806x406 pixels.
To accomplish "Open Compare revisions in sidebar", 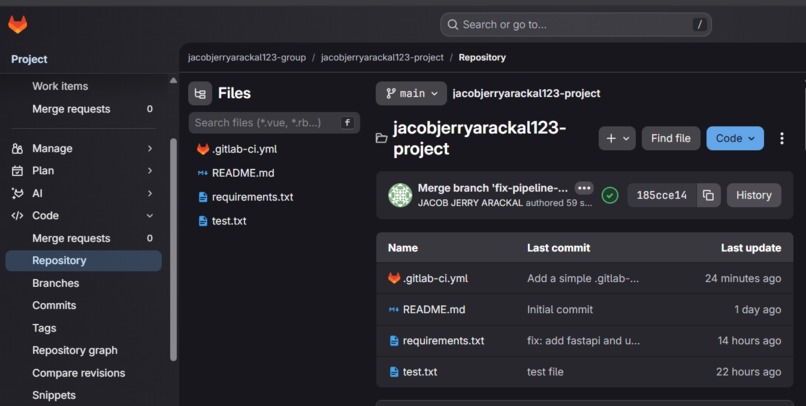I will [79, 373].
